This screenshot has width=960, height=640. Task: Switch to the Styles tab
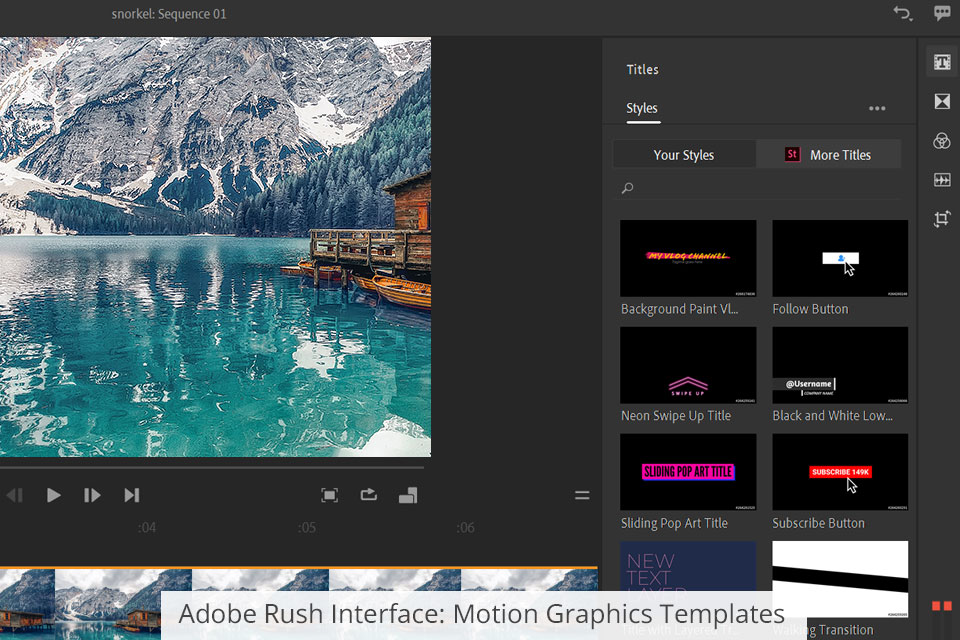click(x=642, y=108)
